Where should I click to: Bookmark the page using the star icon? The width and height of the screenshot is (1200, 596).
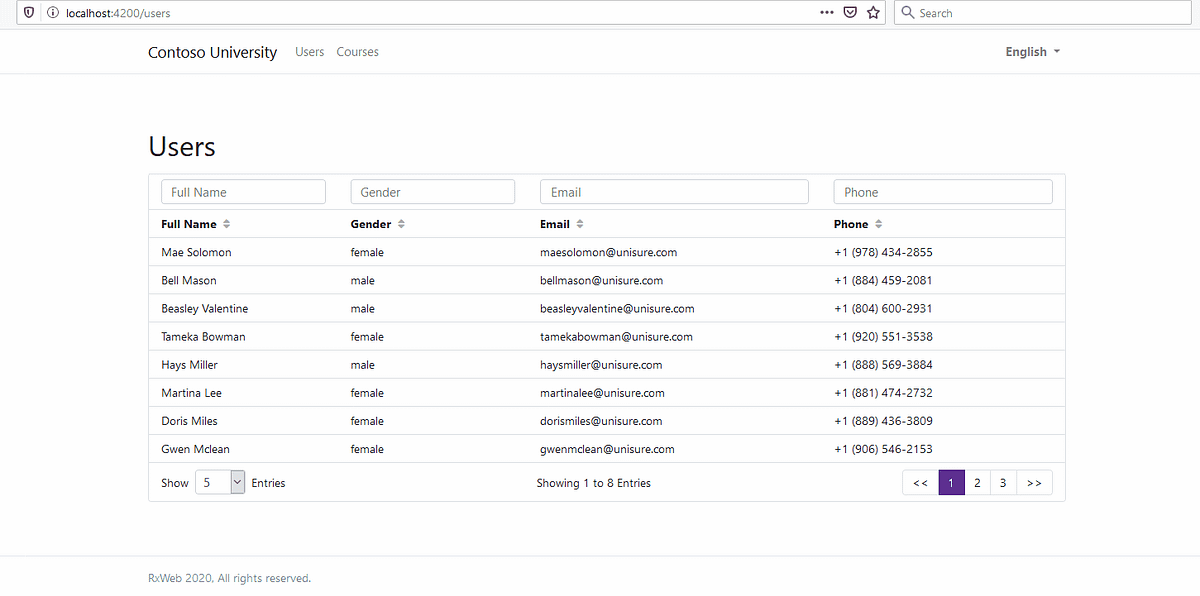point(873,12)
